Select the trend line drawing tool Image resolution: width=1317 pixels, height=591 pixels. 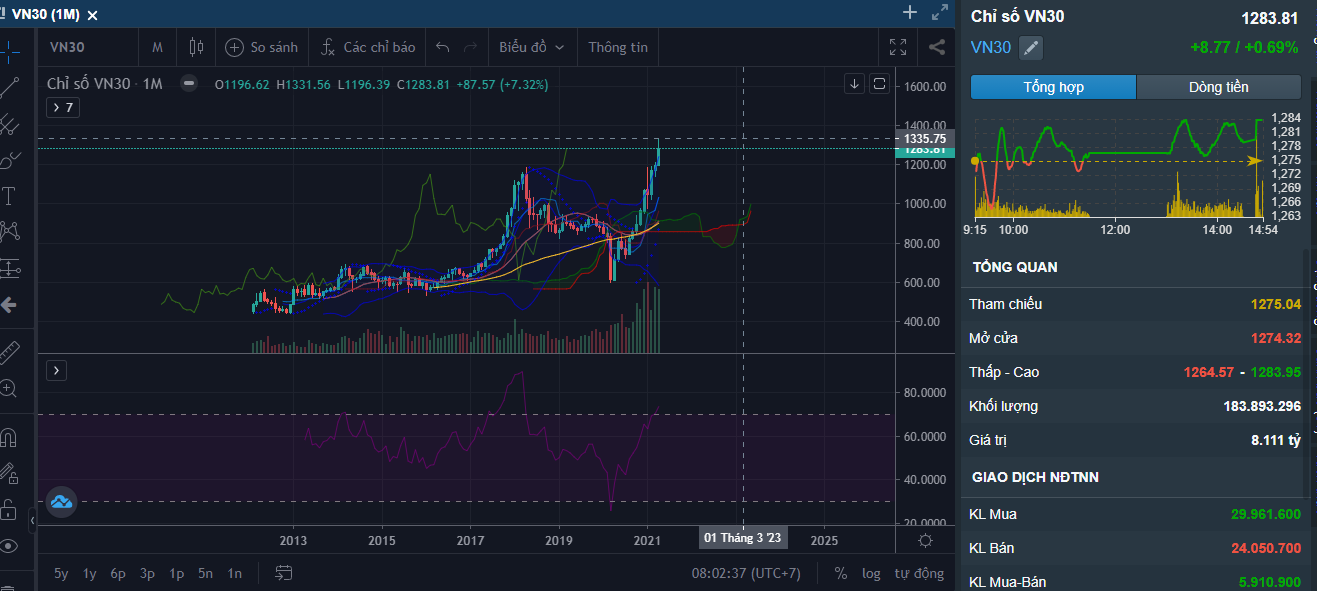(10, 87)
